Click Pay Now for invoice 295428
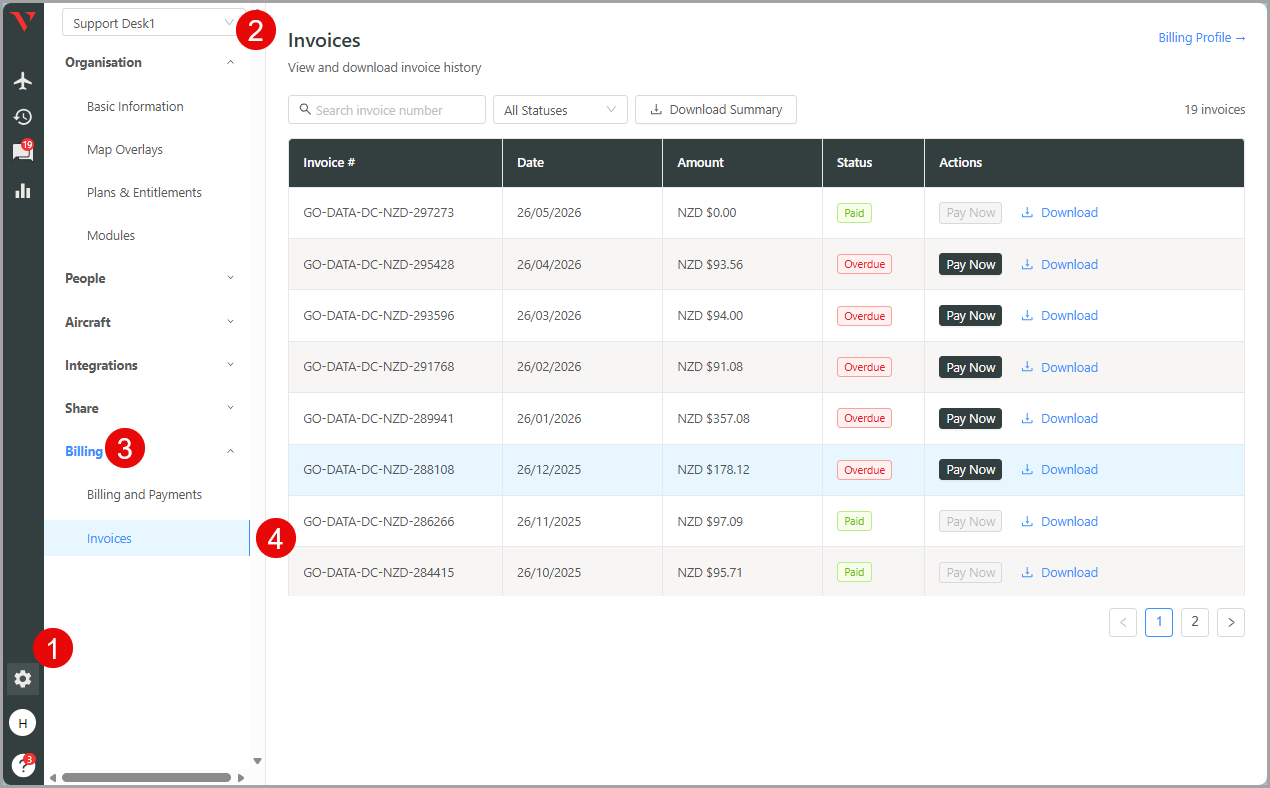The height and width of the screenshot is (788, 1270). tap(970, 265)
